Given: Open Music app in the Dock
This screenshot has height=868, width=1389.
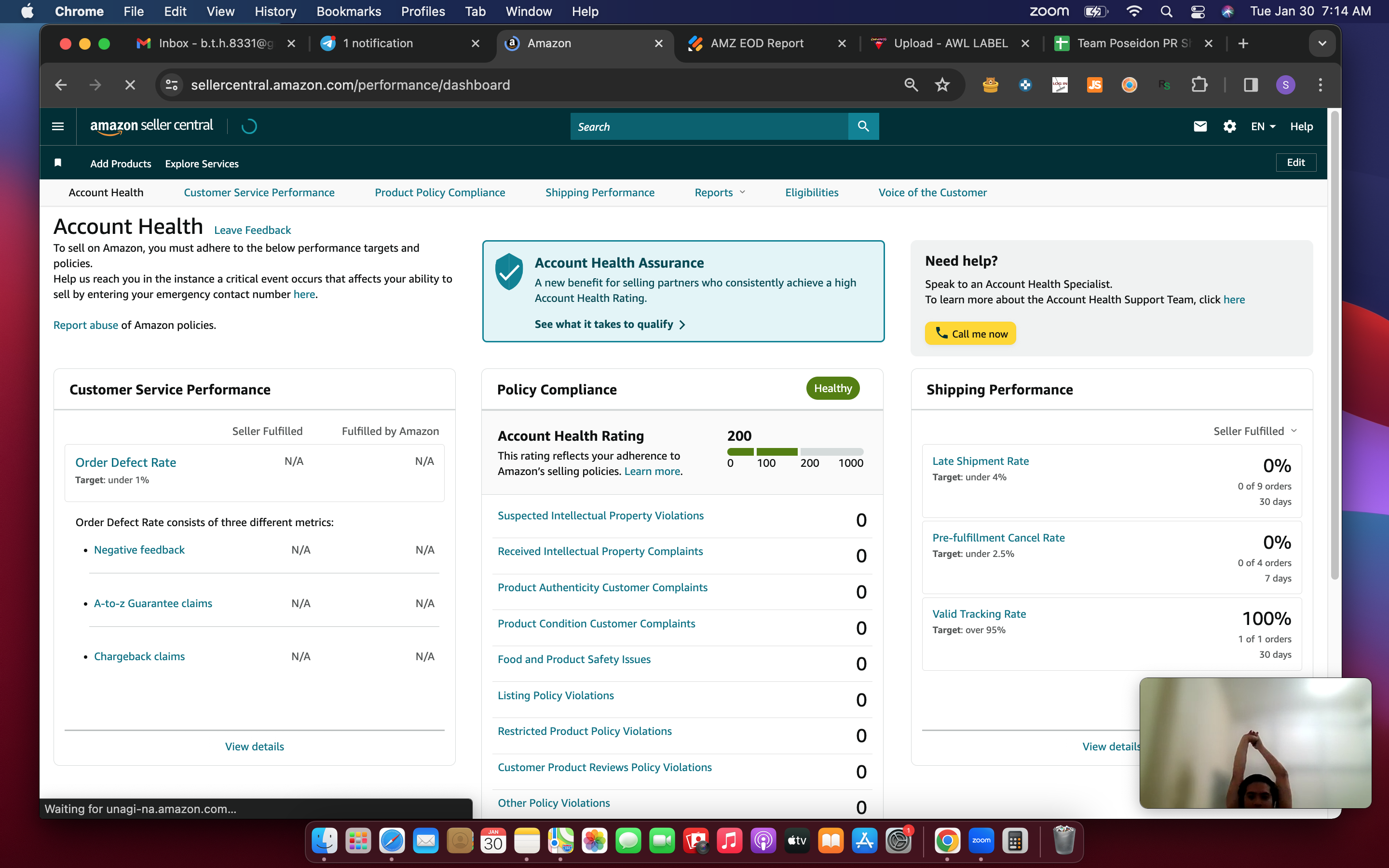Looking at the screenshot, I should pyautogui.click(x=730, y=841).
